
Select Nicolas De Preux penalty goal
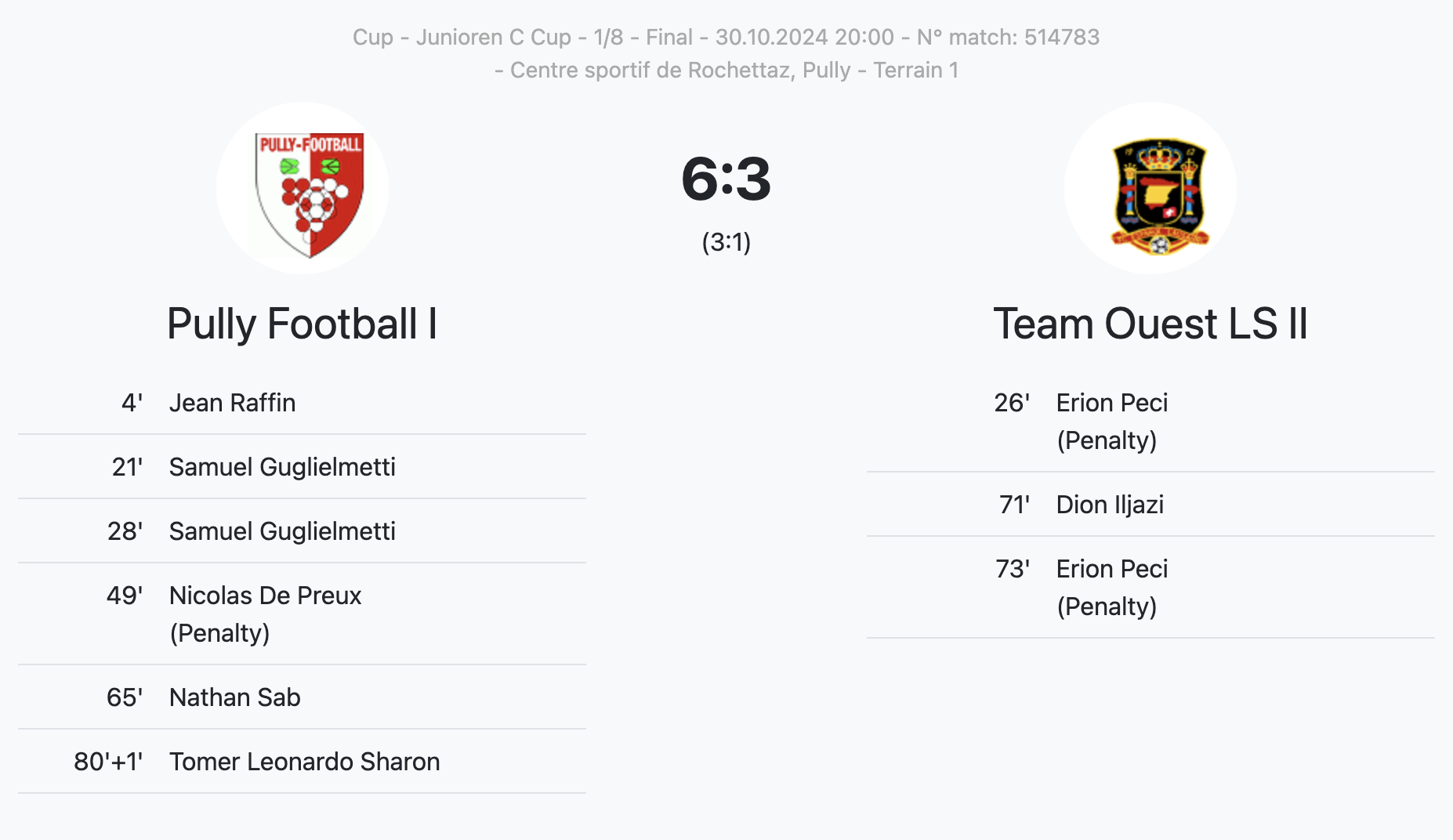click(x=303, y=614)
